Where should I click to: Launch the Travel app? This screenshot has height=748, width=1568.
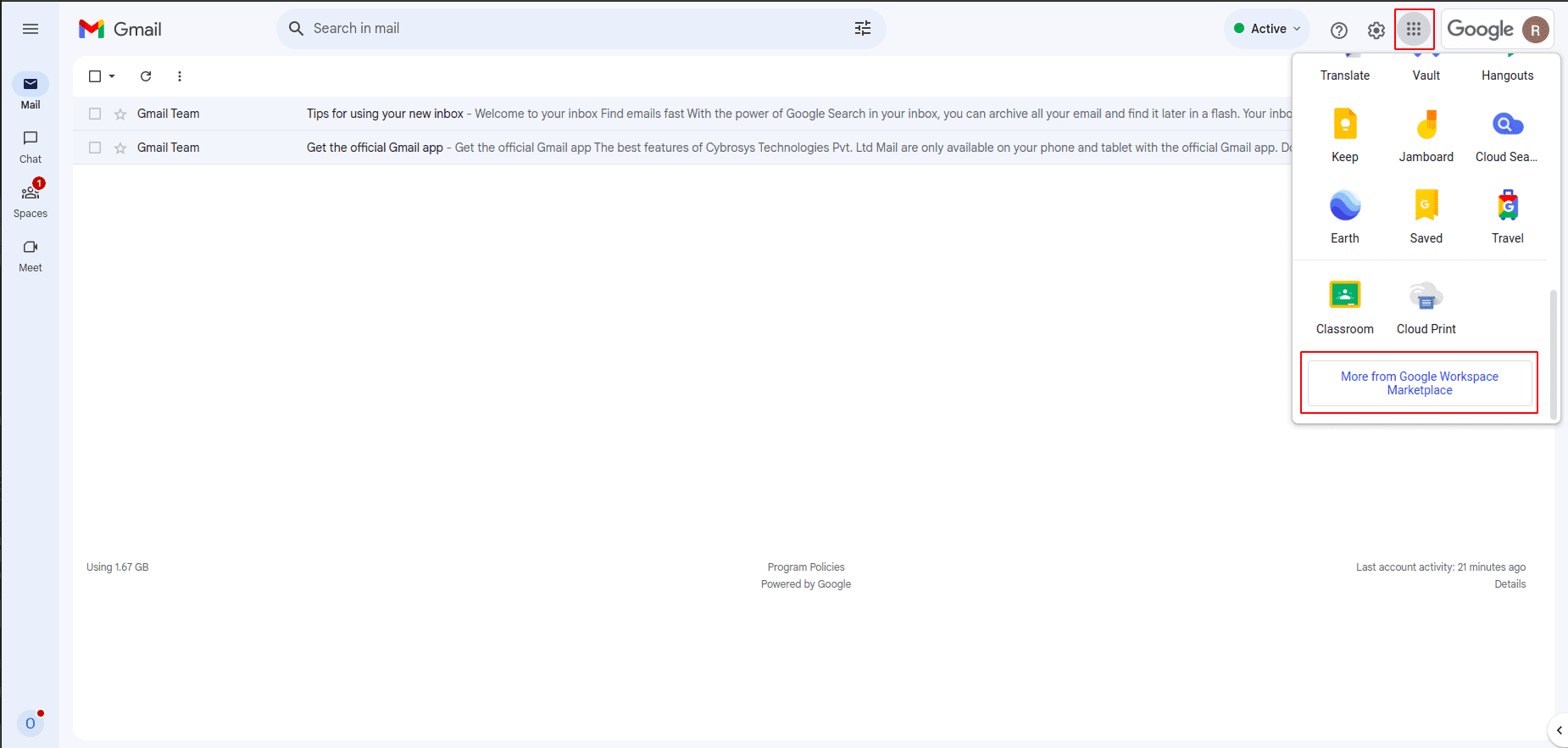tap(1508, 217)
